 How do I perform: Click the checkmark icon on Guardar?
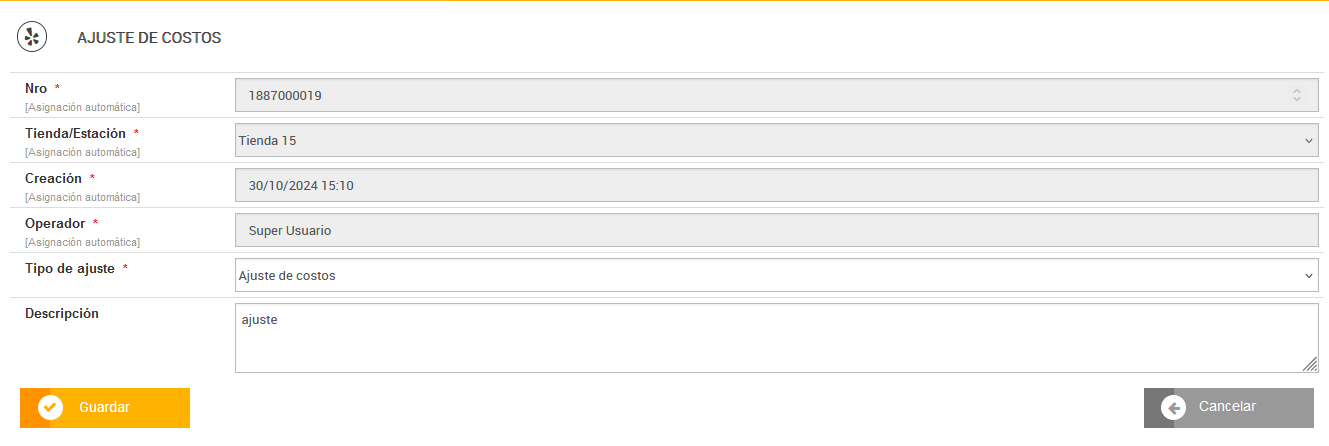[x=50, y=408]
